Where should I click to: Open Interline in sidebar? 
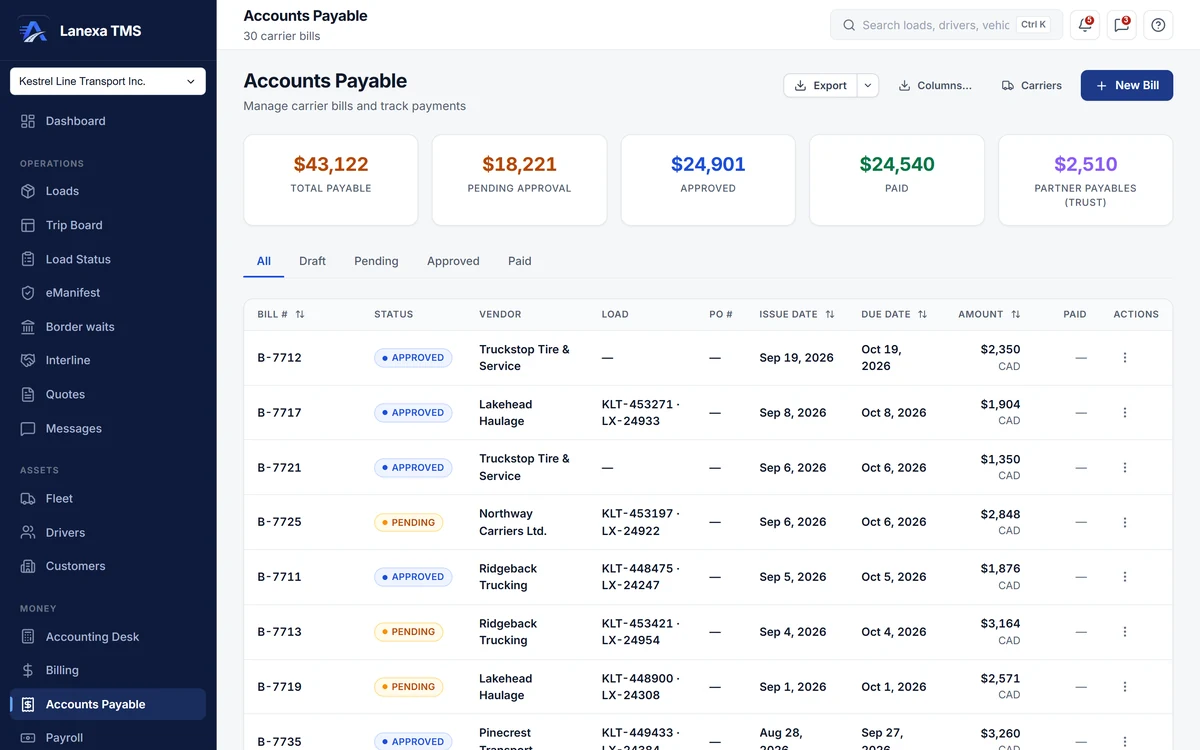point(108,360)
